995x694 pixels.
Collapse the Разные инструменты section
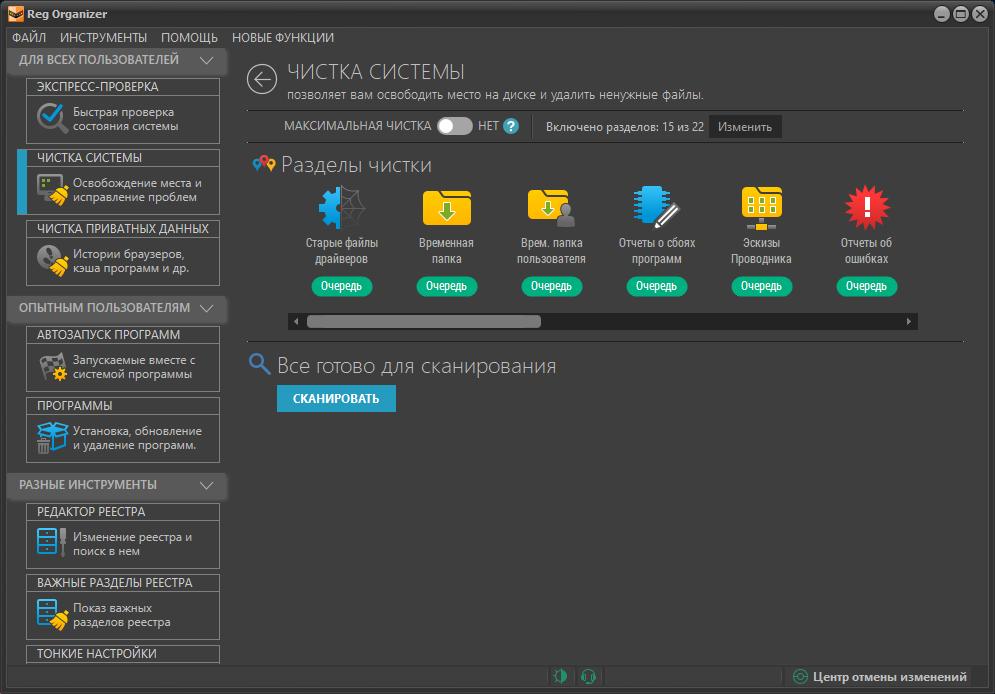[x=207, y=485]
